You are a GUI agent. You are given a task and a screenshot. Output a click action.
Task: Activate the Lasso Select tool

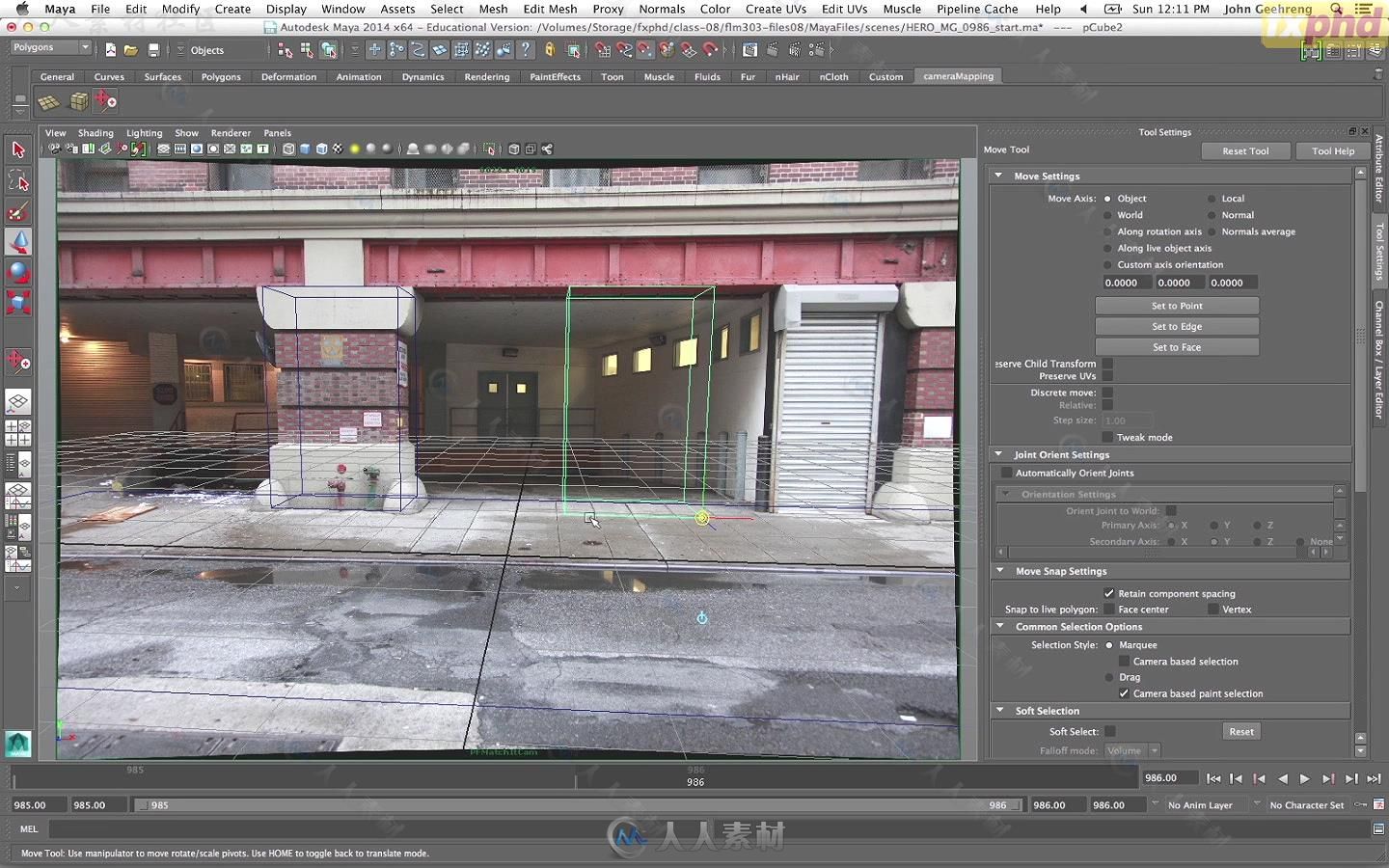18,180
